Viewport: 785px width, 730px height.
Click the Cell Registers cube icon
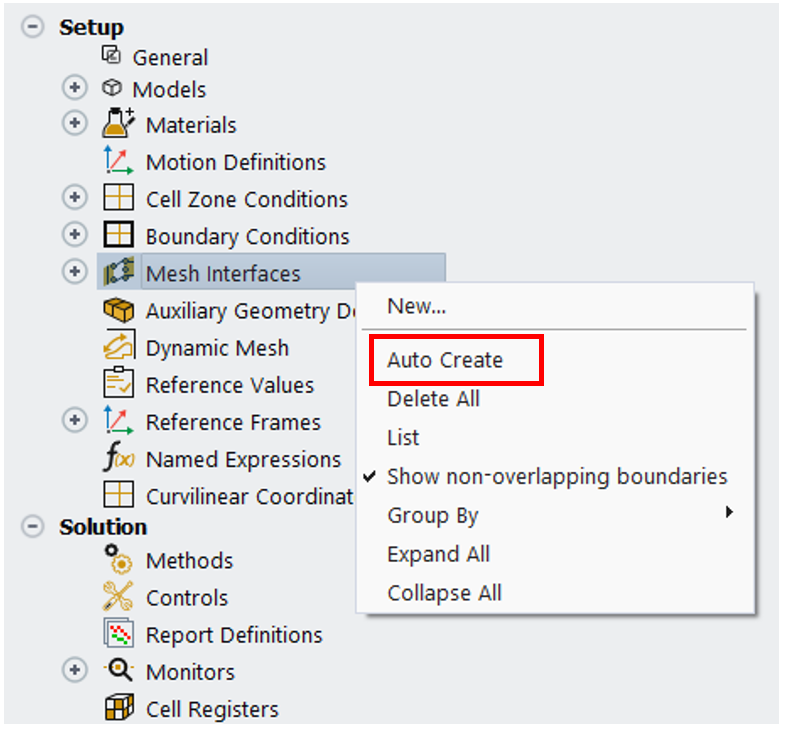pyautogui.click(x=119, y=708)
